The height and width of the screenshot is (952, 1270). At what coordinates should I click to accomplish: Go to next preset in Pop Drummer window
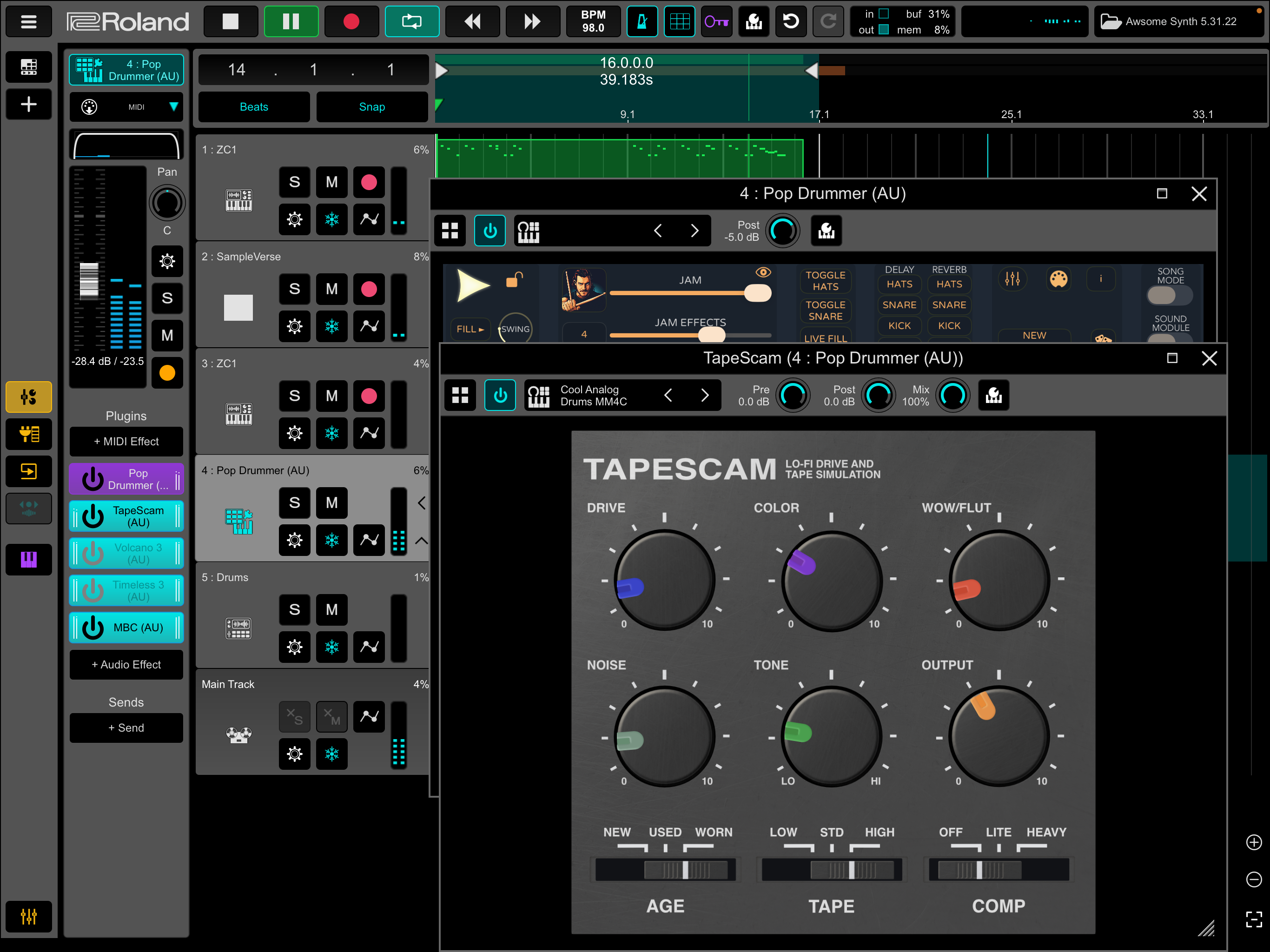[x=695, y=231]
